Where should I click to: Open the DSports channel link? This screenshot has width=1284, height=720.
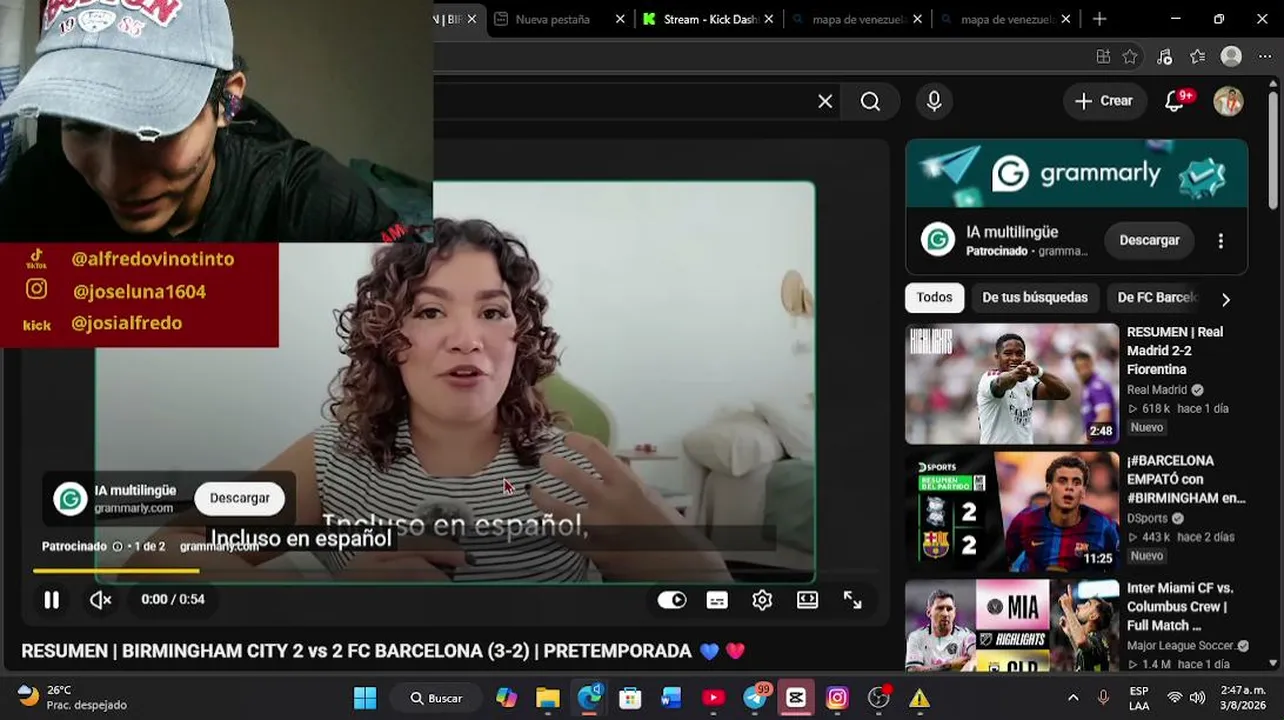pos(1148,518)
